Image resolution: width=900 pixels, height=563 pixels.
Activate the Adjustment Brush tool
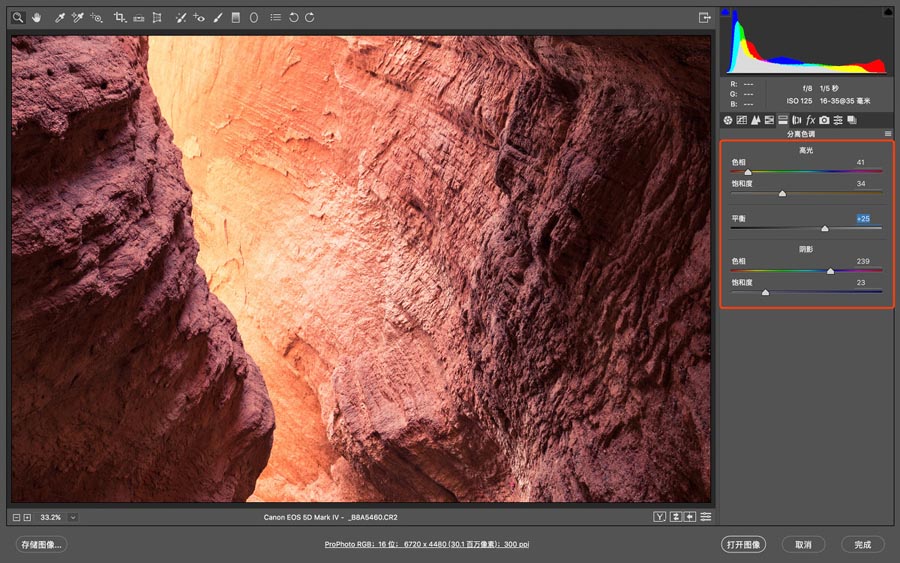[x=217, y=17]
